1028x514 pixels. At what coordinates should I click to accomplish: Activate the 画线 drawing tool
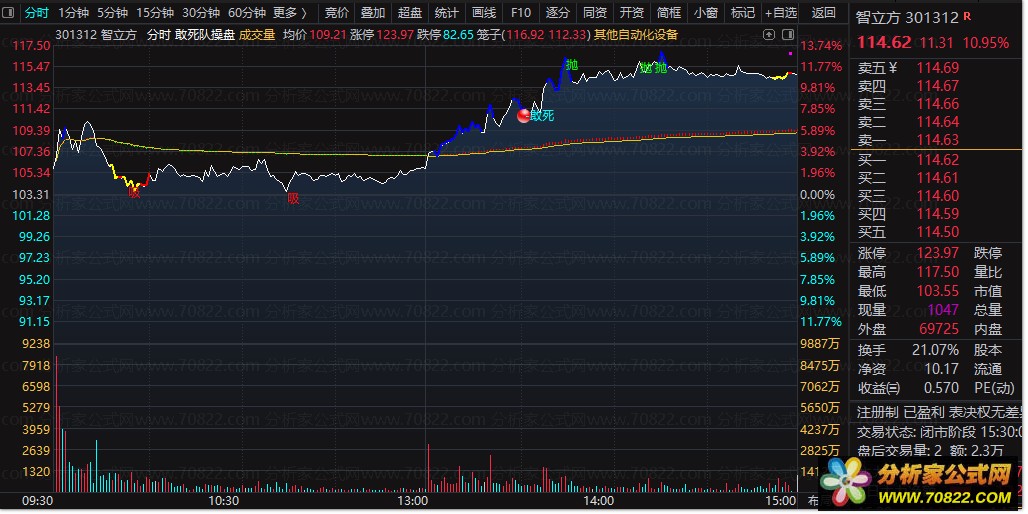484,12
